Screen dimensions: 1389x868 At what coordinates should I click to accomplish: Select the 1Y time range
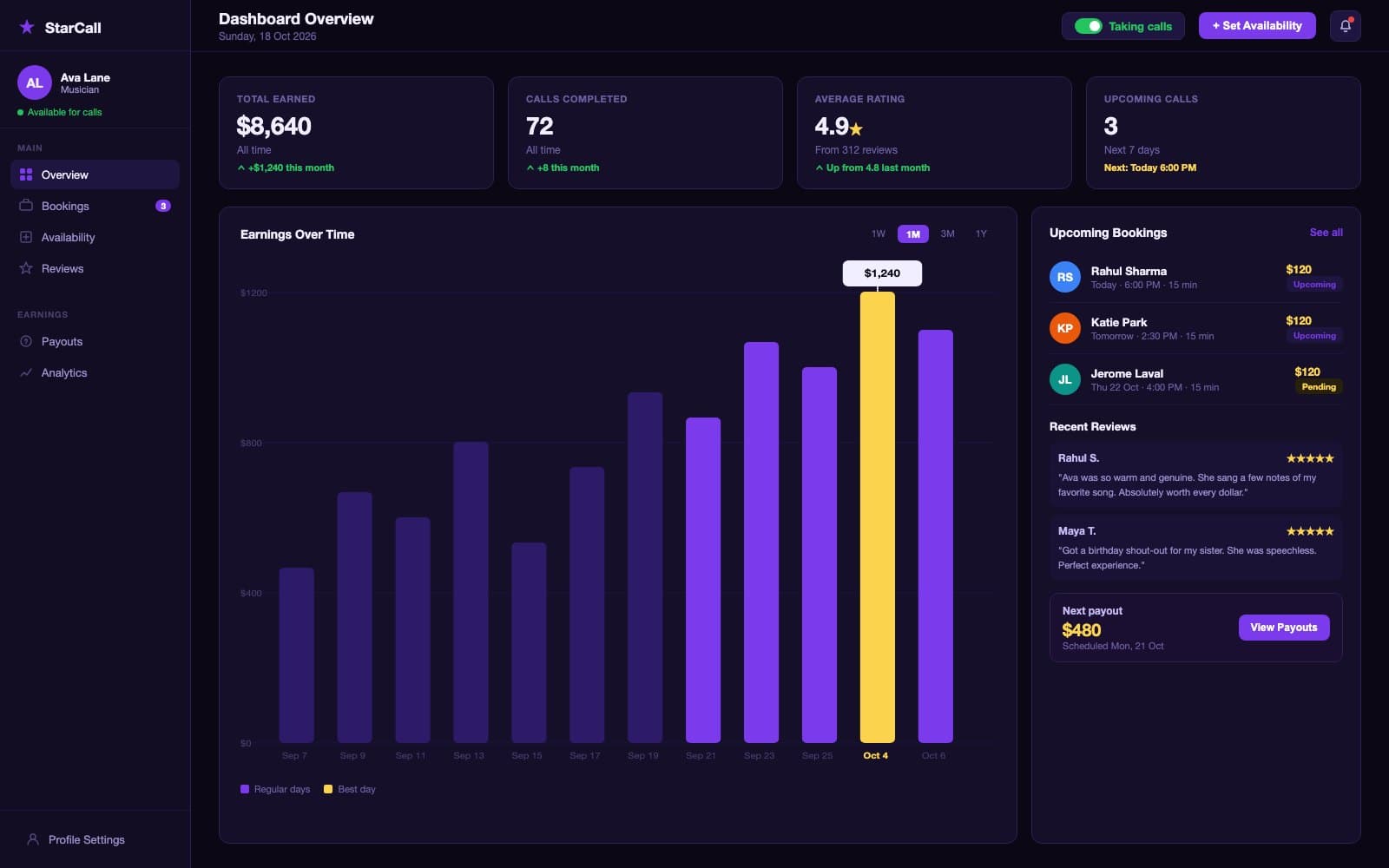tap(981, 233)
